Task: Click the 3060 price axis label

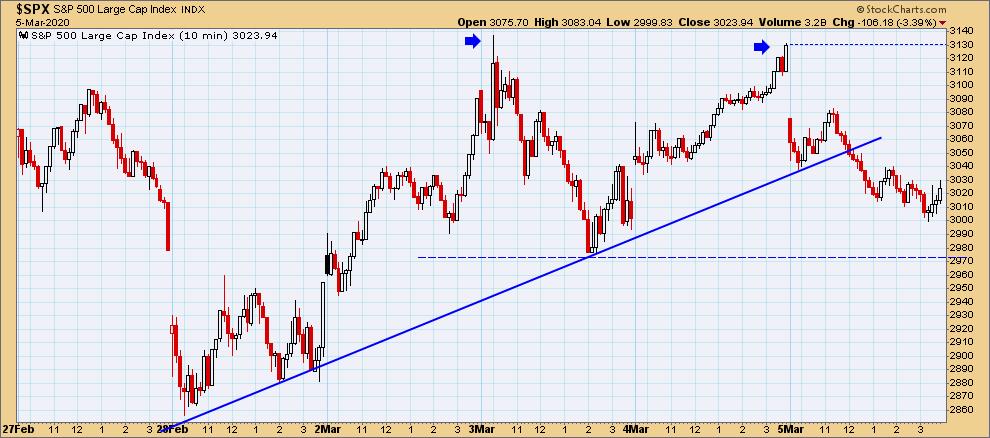Action: click(960, 139)
